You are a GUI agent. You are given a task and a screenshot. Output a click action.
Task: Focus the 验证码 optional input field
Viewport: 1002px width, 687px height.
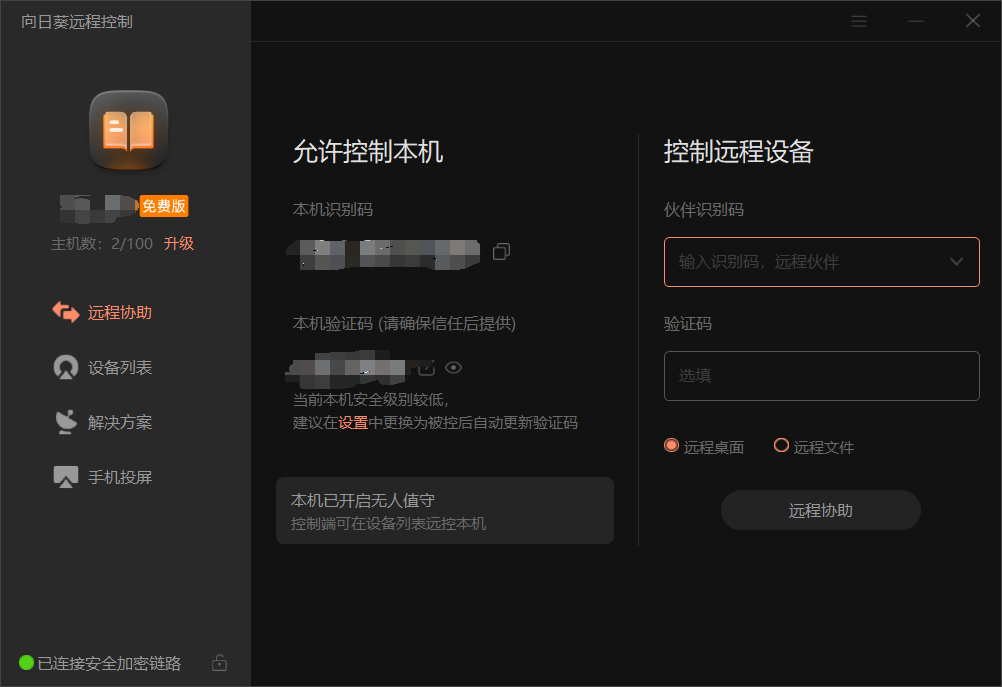point(822,376)
